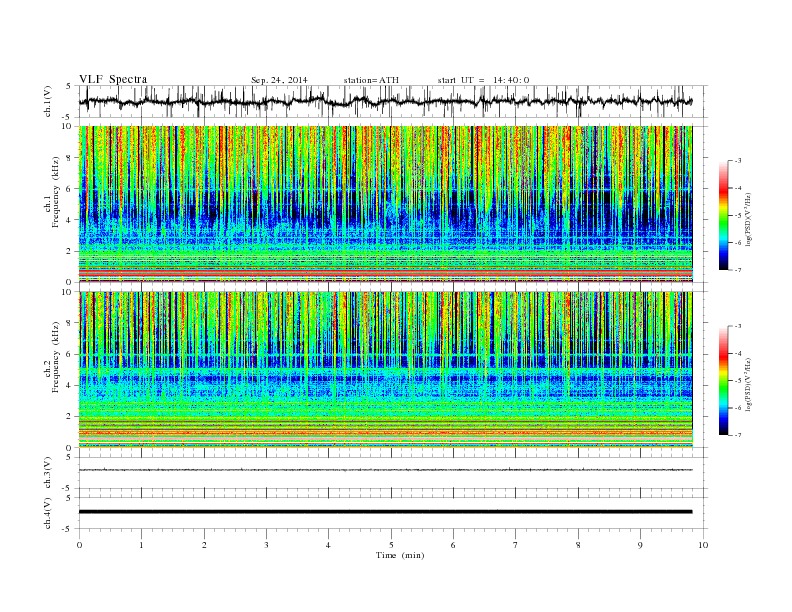Screen dimensions: 792x612
Task: Click the "6" kHz tick on ch.2 frequency axis
Action: click(x=70, y=354)
